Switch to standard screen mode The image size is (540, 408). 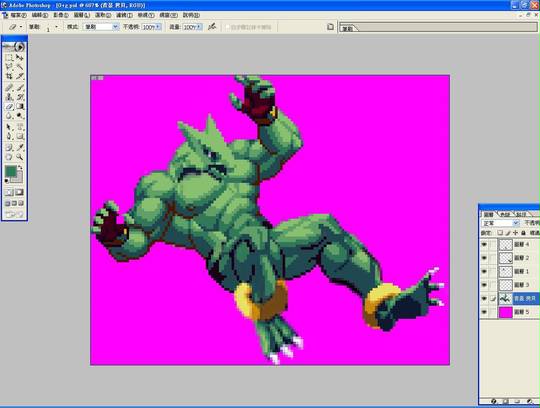(7, 203)
